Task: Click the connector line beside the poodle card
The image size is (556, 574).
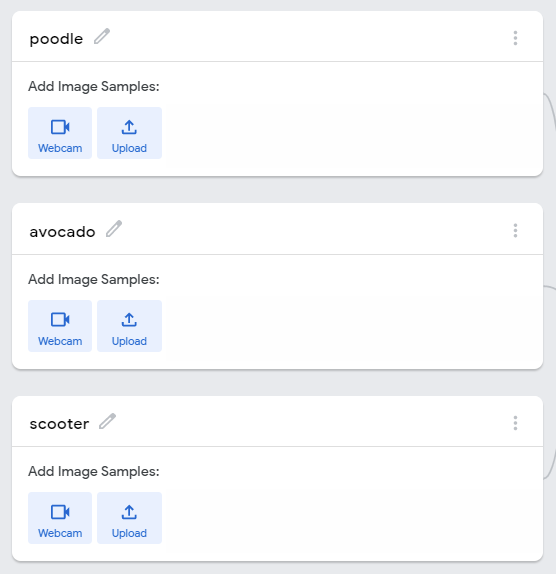Action: click(x=550, y=110)
